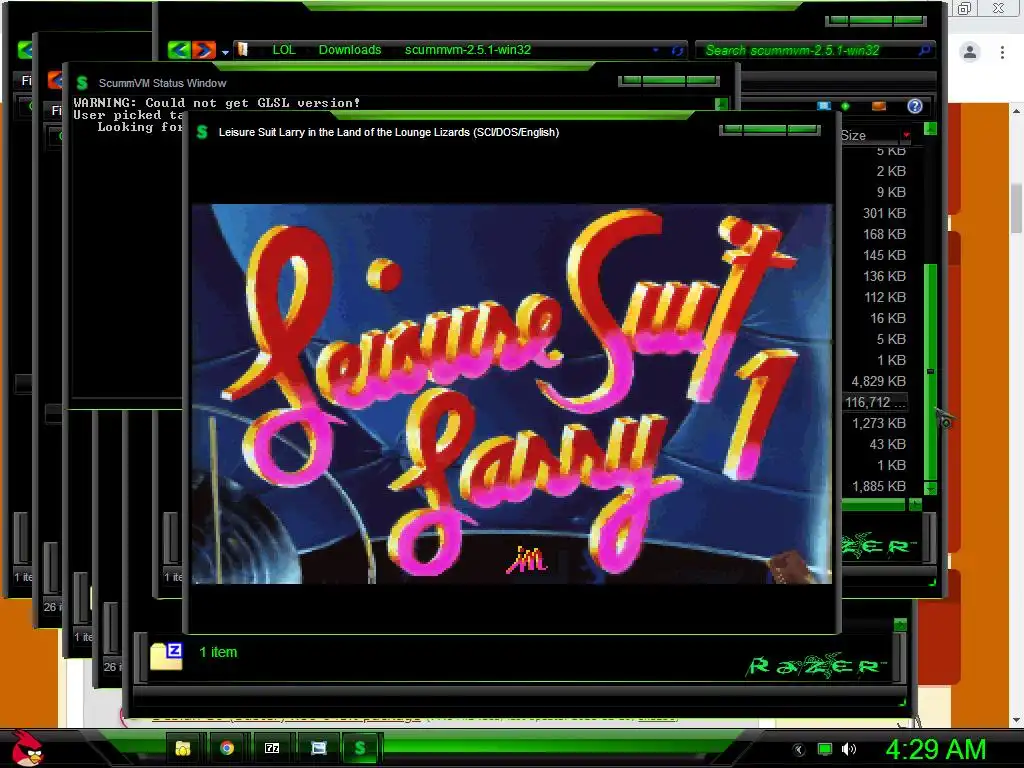The width and height of the screenshot is (1024, 768).
Task: Select the file sized 1,885 KB
Action: pyautogui.click(x=878, y=486)
